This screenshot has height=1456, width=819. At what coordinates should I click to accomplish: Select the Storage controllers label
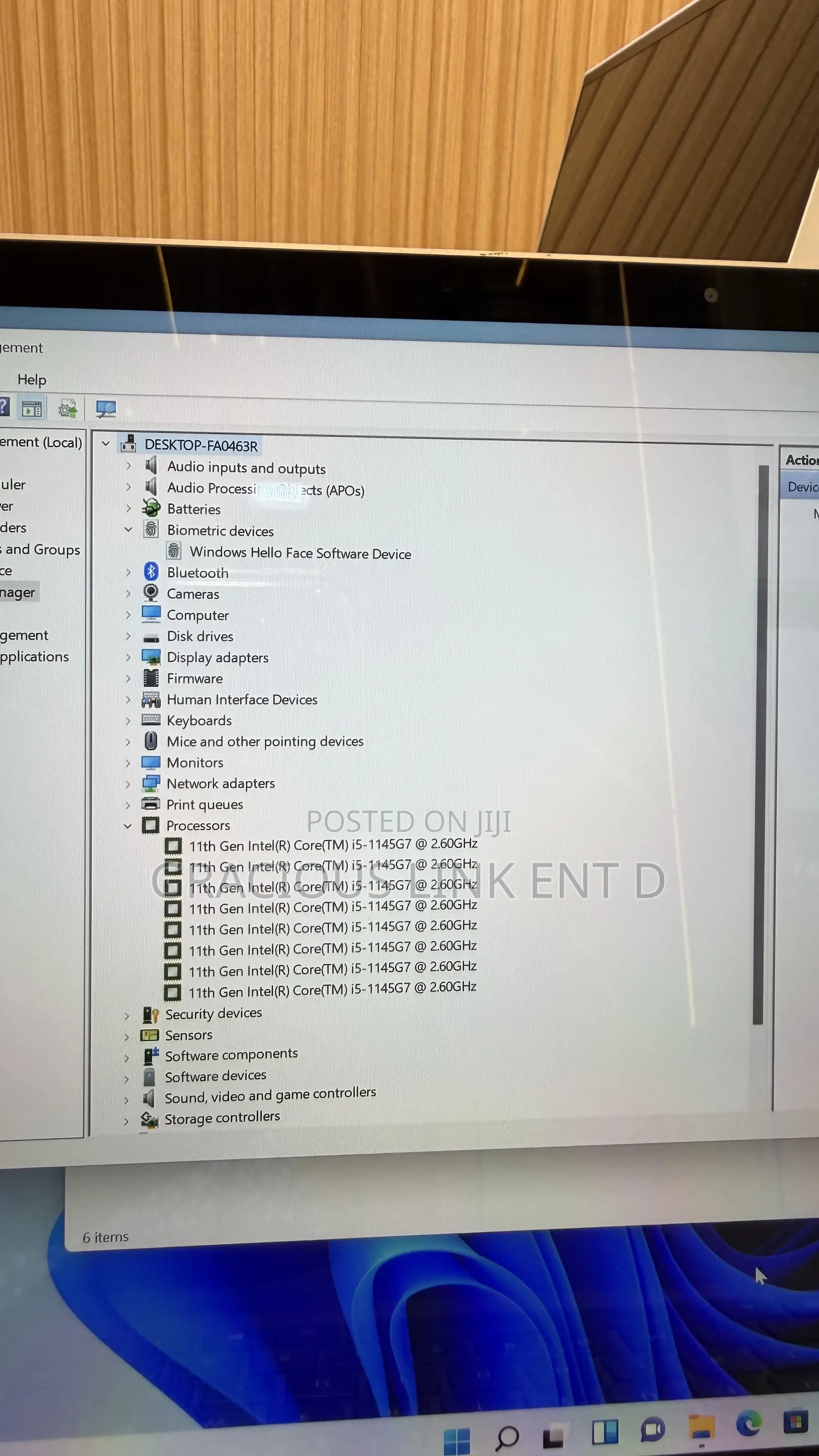(x=222, y=1117)
